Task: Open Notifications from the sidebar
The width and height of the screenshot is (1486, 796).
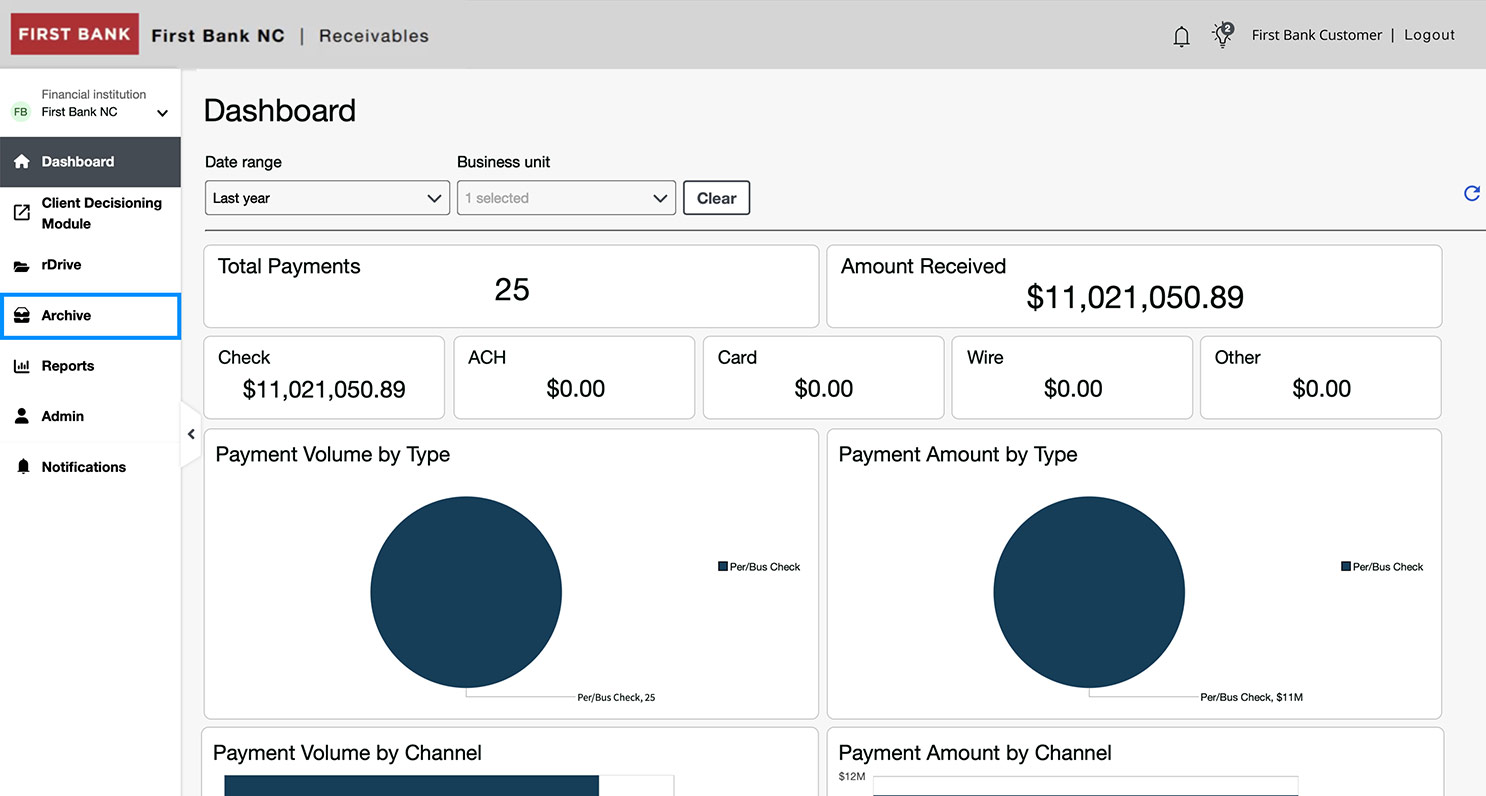Action: click(x=83, y=467)
